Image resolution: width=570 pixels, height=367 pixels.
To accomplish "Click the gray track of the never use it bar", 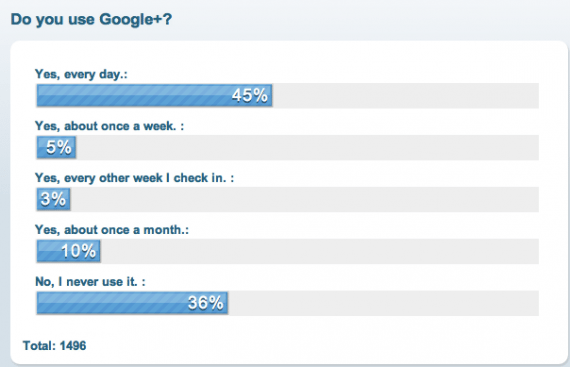I will coord(384,303).
